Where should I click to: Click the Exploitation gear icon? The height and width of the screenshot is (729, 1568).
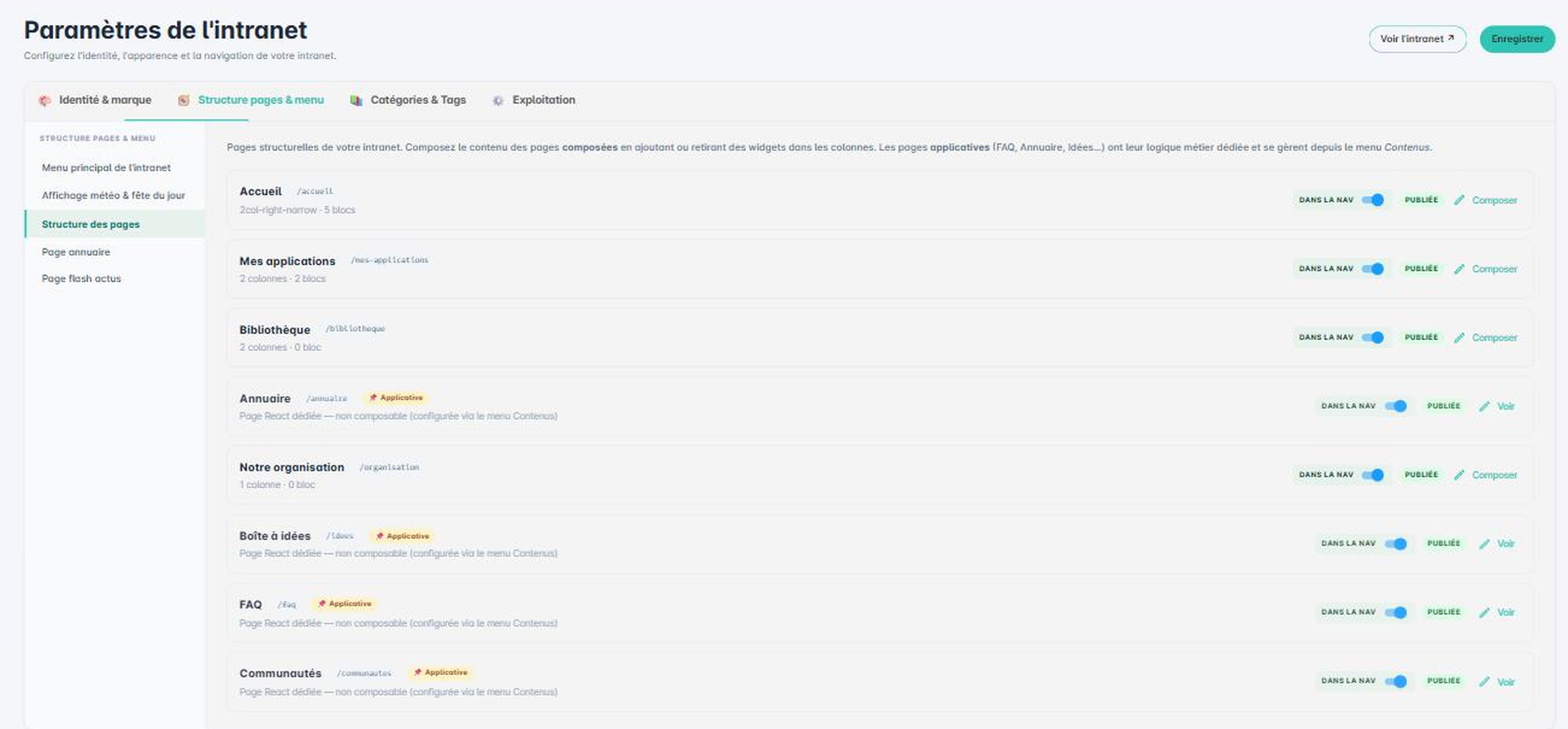point(498,101)
